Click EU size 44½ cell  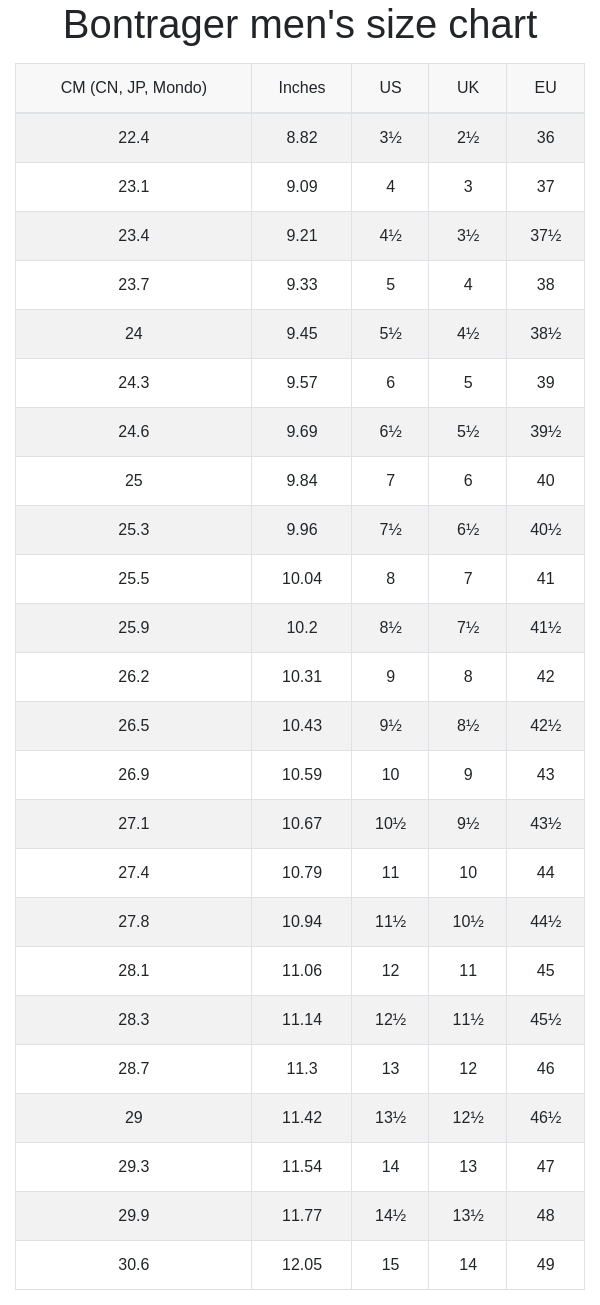(545, 922)
